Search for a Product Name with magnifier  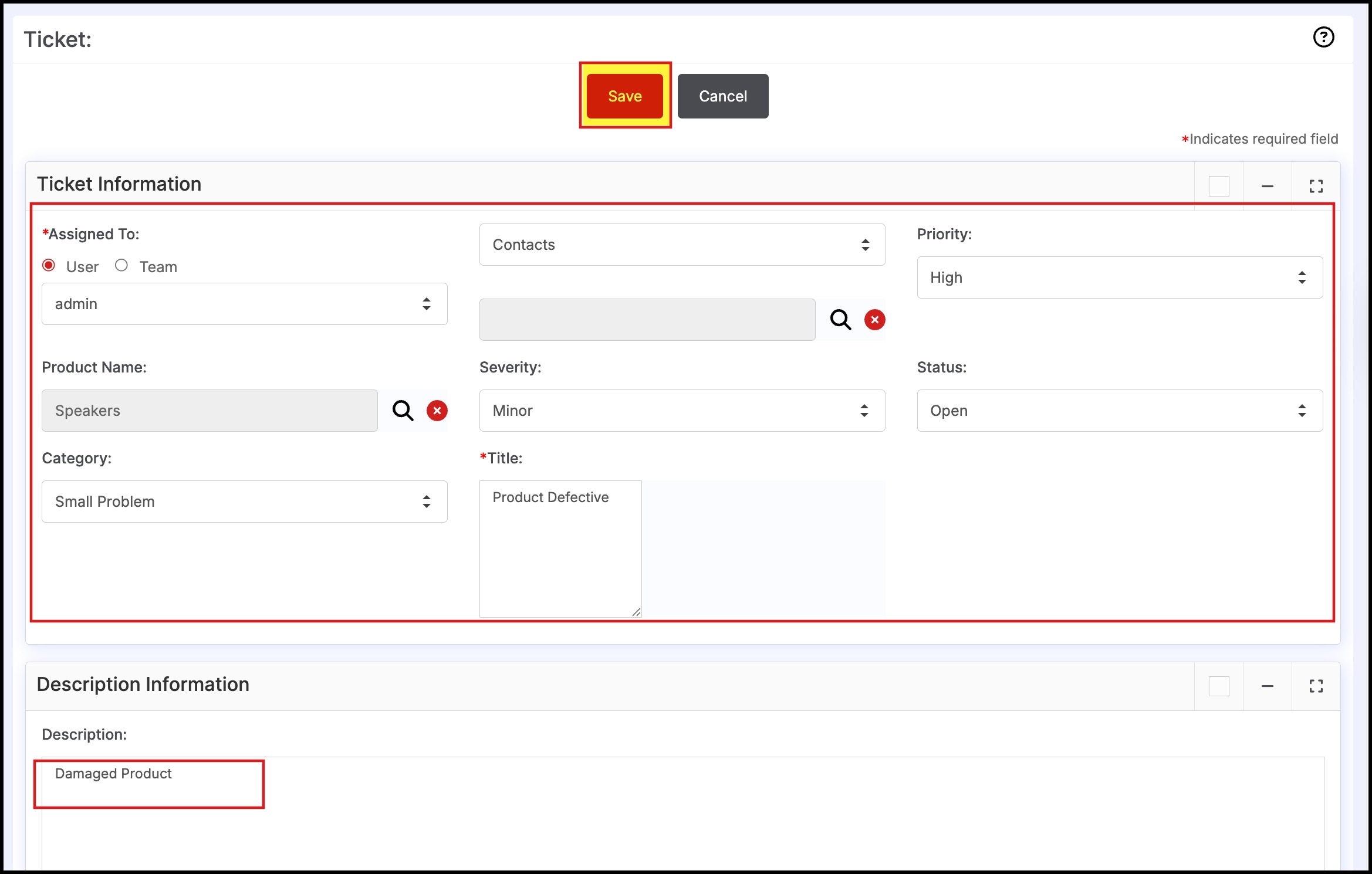[x=403, y=411]
